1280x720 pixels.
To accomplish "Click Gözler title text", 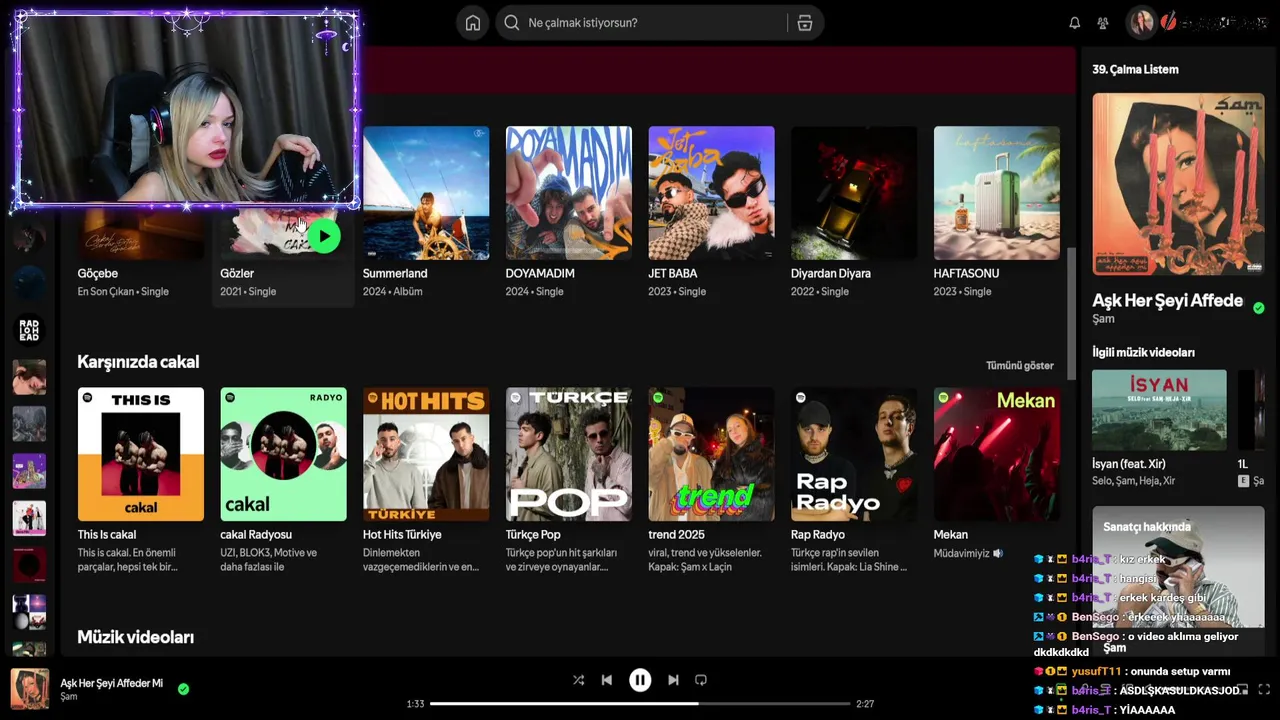I will point(237,273).
